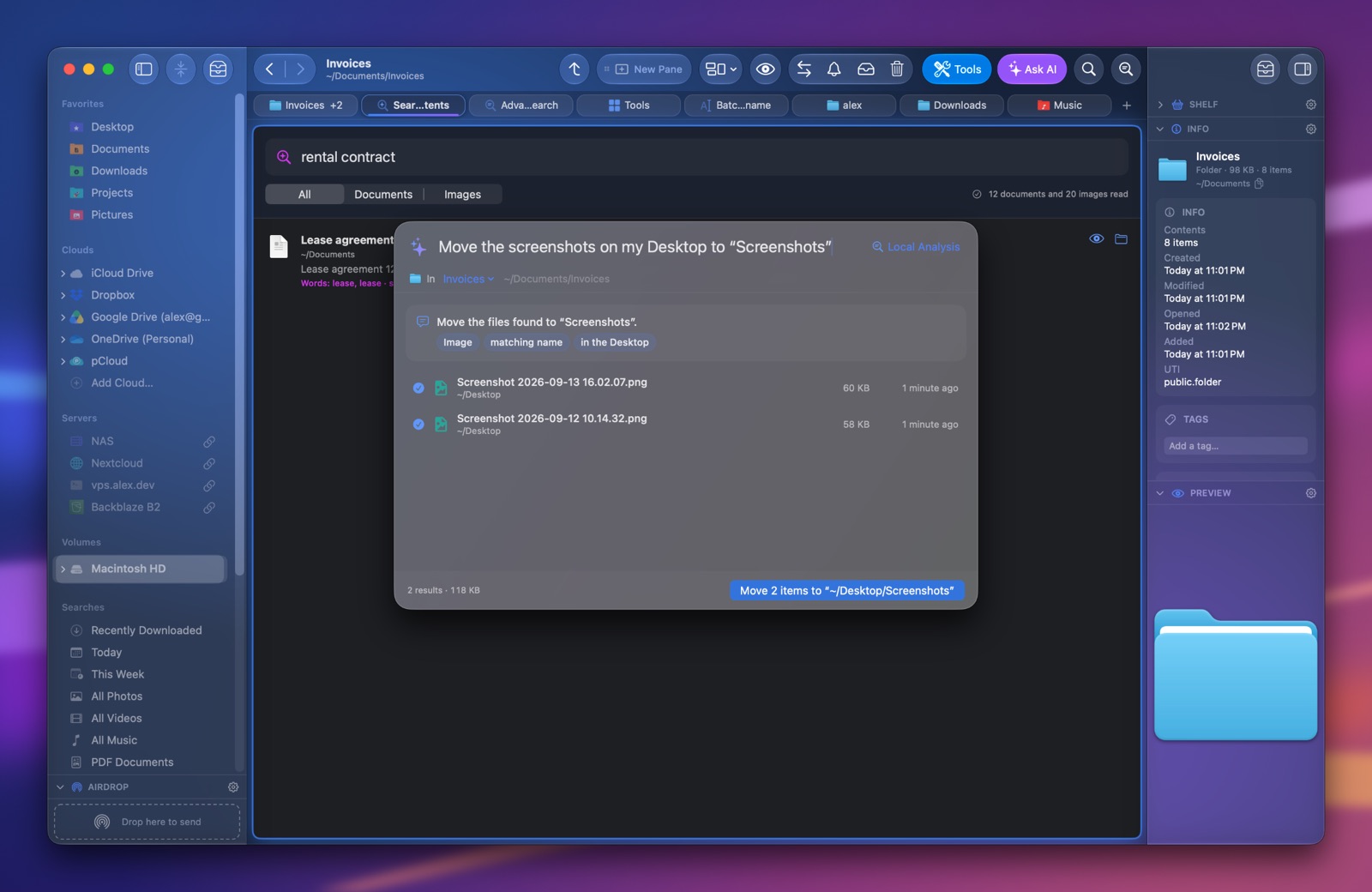Open the Preview section settings gear
The height and width of the screenshot is (892, 1372).
tap(1310, 493)
